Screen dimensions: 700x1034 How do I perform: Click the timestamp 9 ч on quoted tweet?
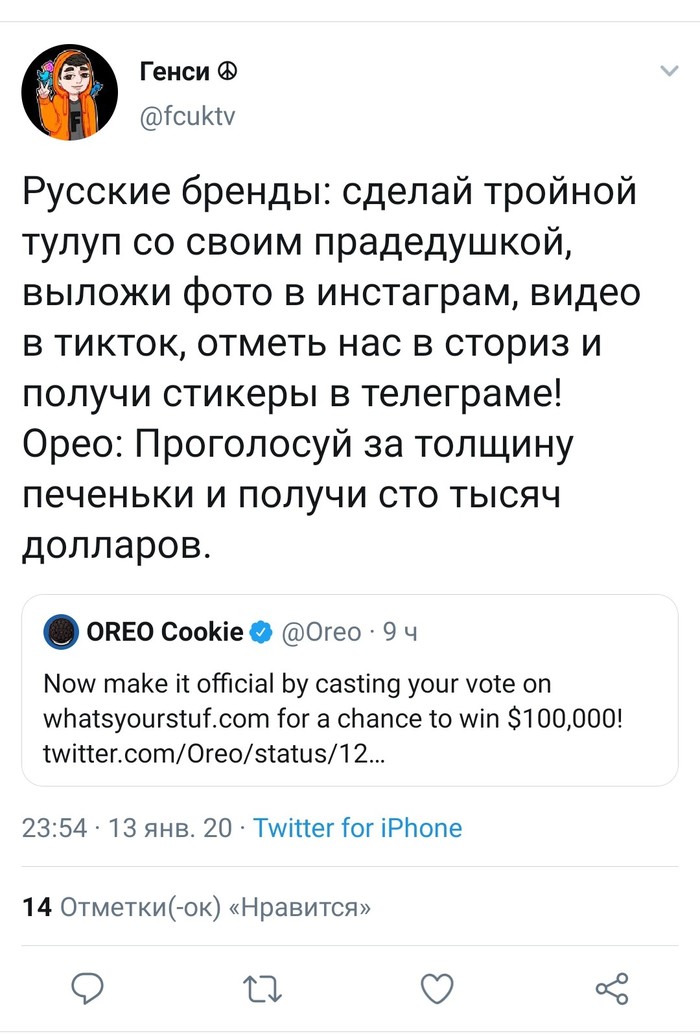pos(392,630)
